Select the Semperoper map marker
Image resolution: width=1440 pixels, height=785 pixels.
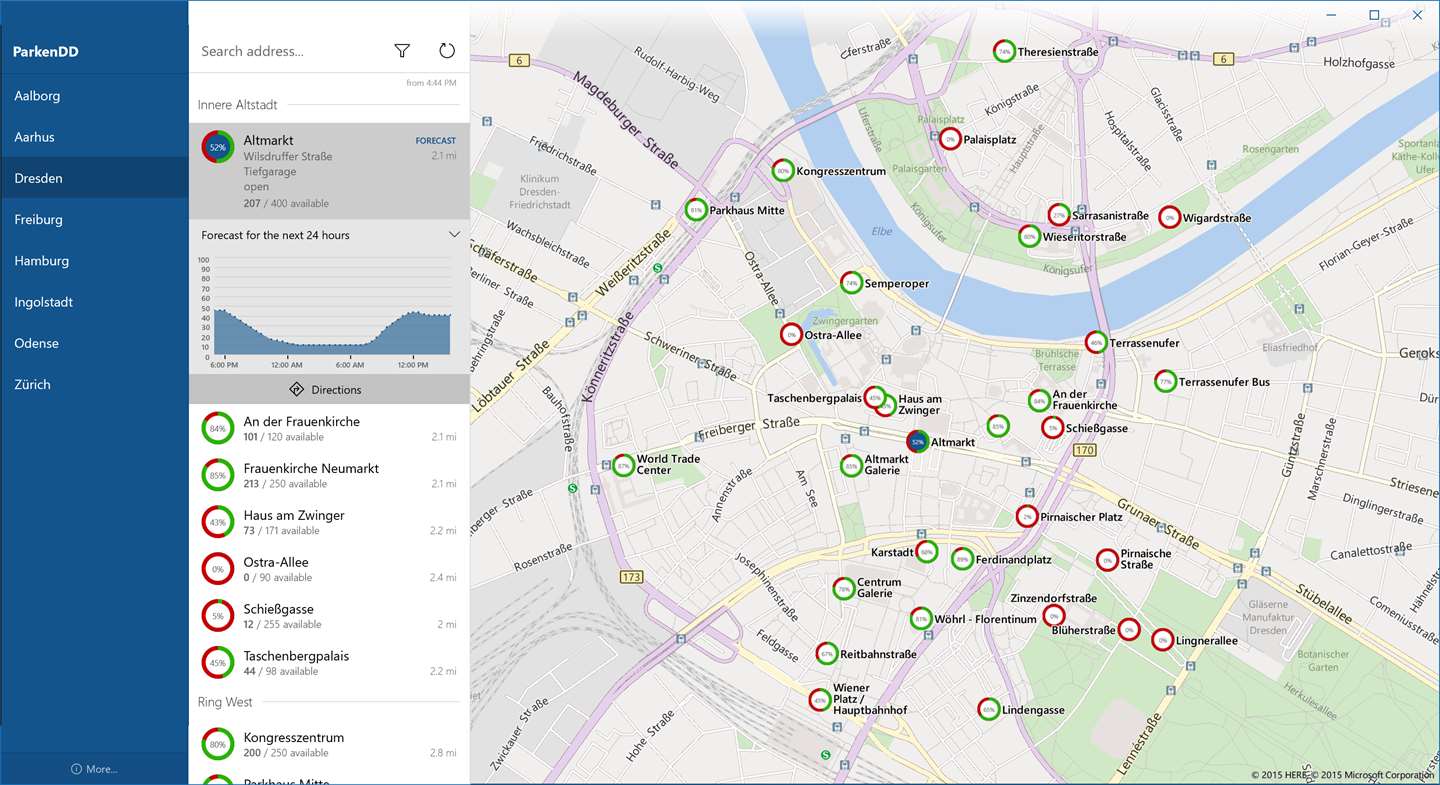851,283
